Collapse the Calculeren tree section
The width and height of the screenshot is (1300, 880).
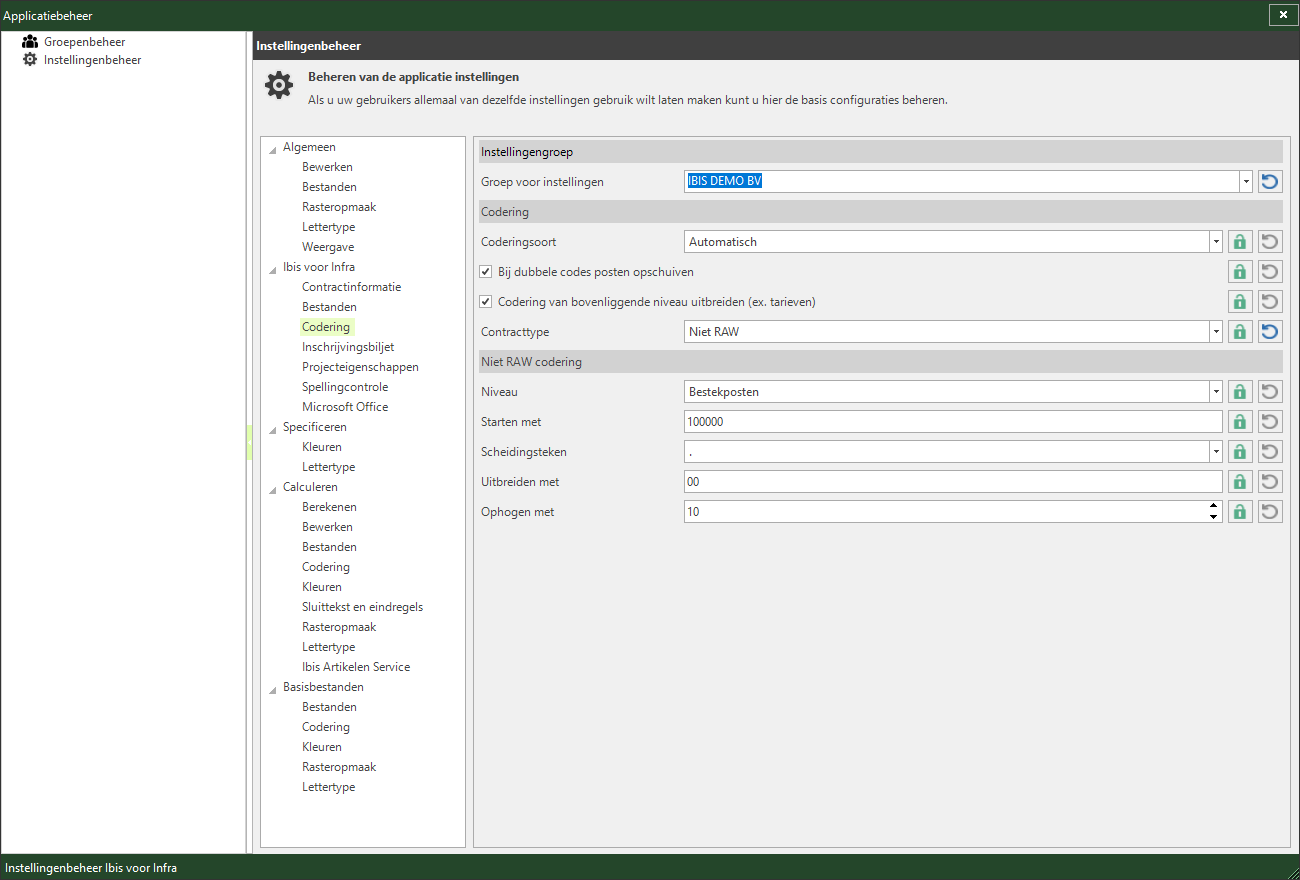273,488
